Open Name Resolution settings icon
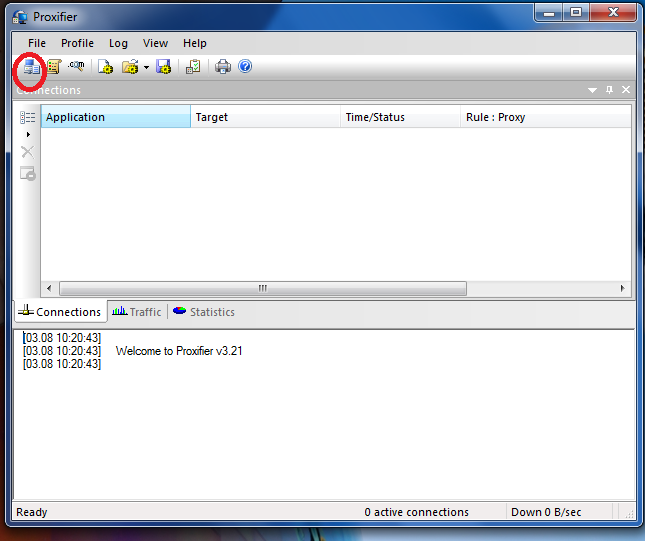The height and width of the screenshot is (541, 645). (77, 66)
